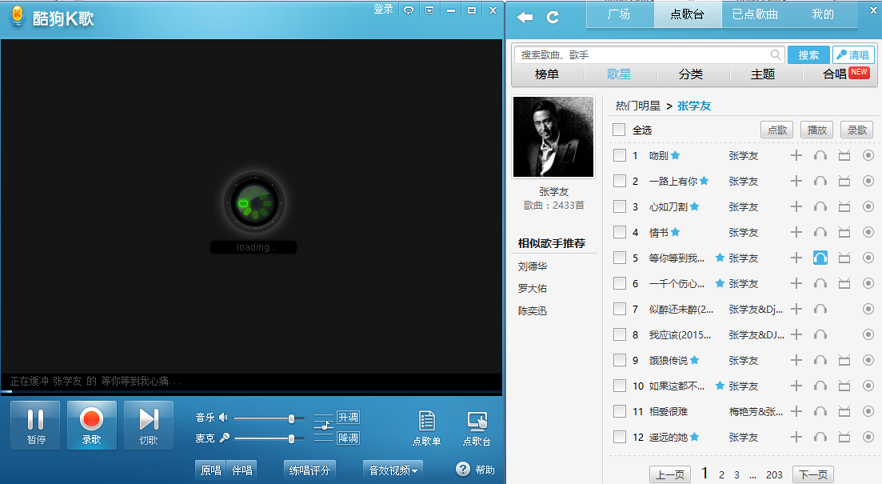Screen dimensions: 882x484
Task: Click highlighted headphone icon for 等你等到我...
Action: point(820,258)
